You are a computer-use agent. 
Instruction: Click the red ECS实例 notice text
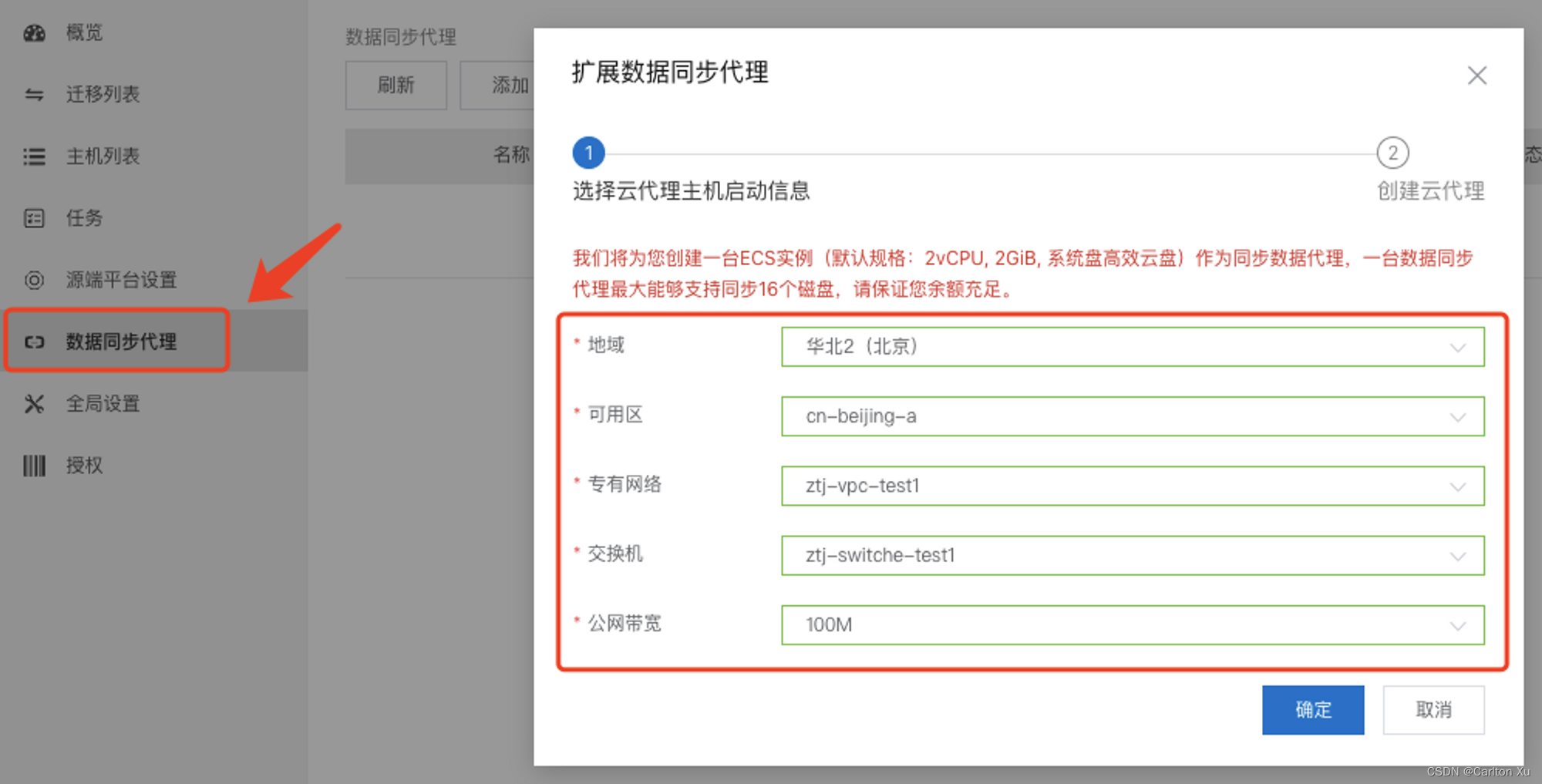(1022, 274)
